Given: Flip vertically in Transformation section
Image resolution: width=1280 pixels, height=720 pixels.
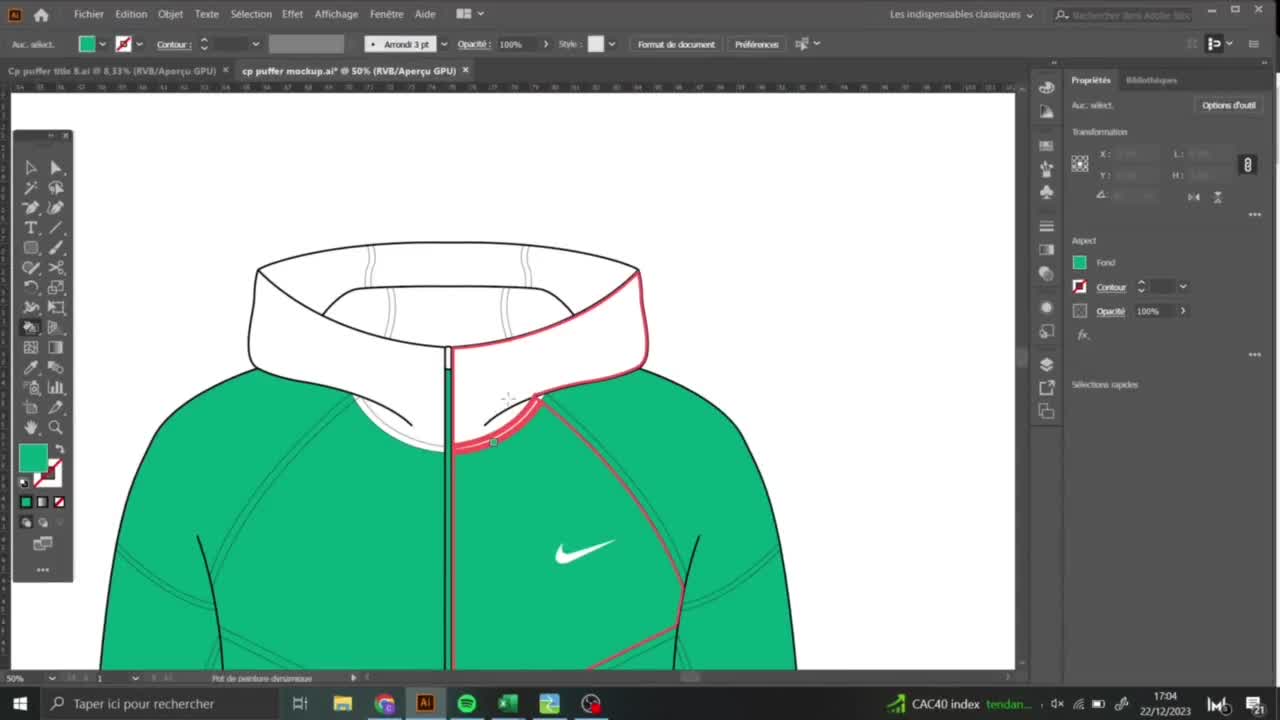Looking at the screenshot, I should click(x=1217, y=197).
